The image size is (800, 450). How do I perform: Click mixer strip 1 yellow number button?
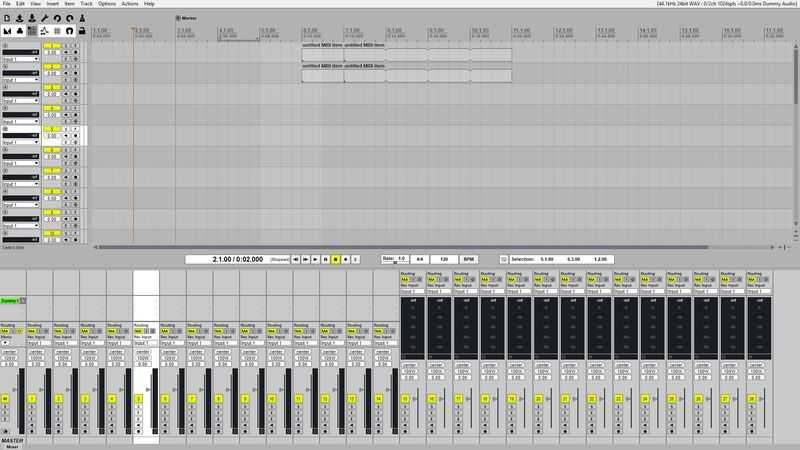[32, 398]
